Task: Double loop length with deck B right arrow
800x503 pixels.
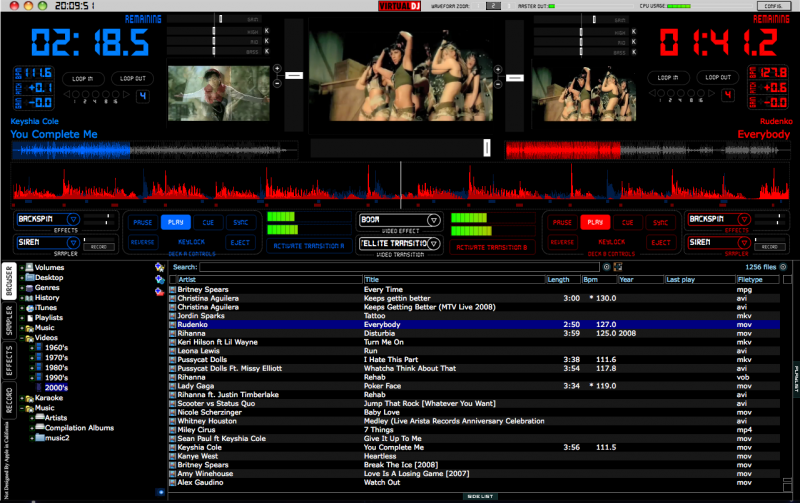Action: pos(712,93)
